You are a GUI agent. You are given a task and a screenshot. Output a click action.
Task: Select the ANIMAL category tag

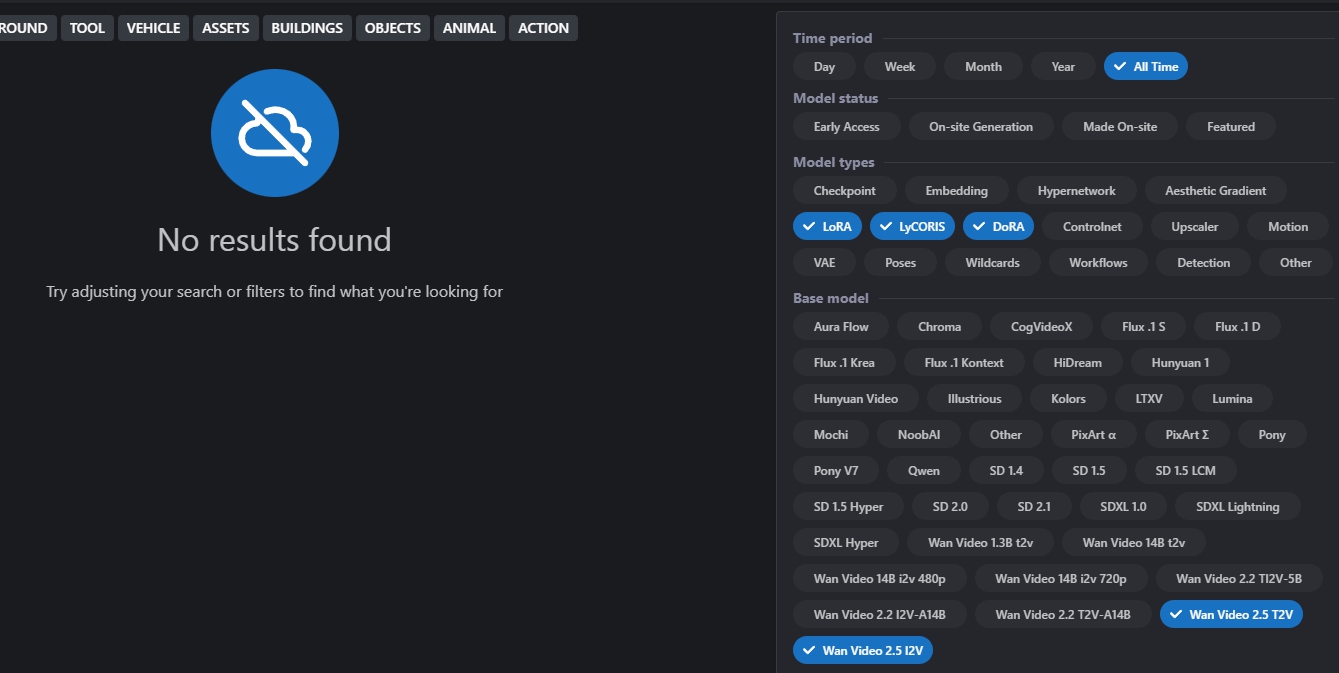tap(470, 28)
